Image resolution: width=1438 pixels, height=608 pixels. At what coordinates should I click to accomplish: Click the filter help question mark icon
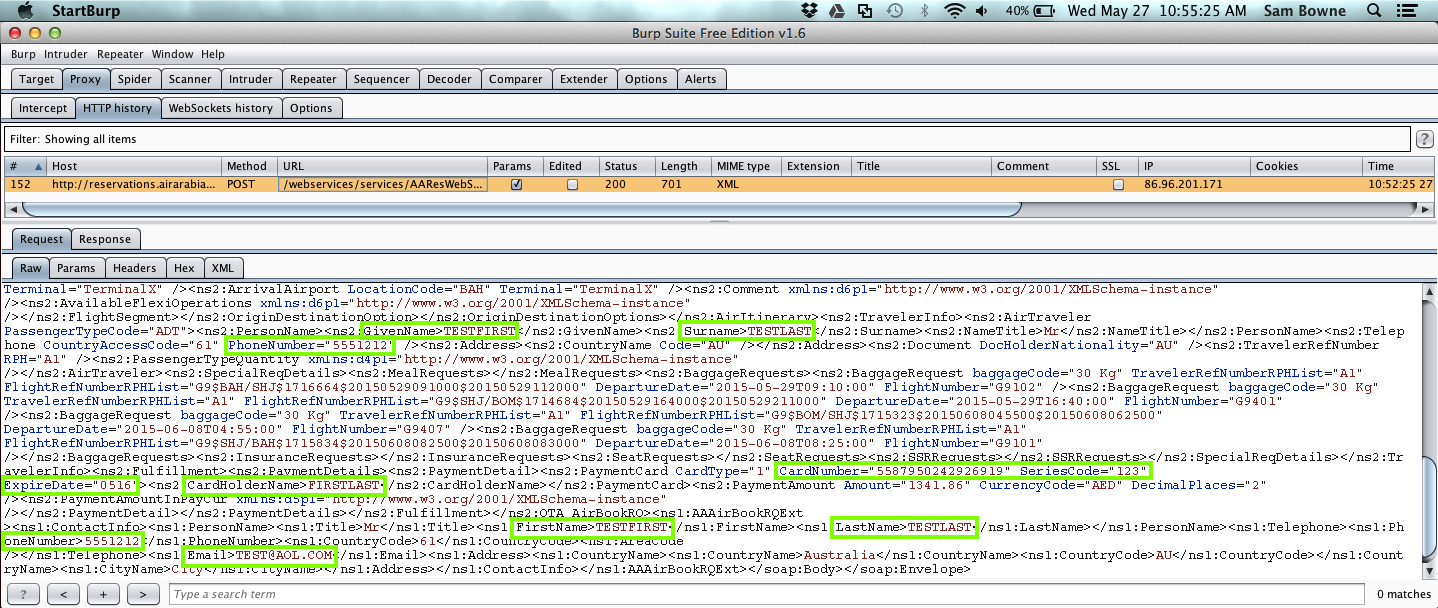(x=1425, y=139)
